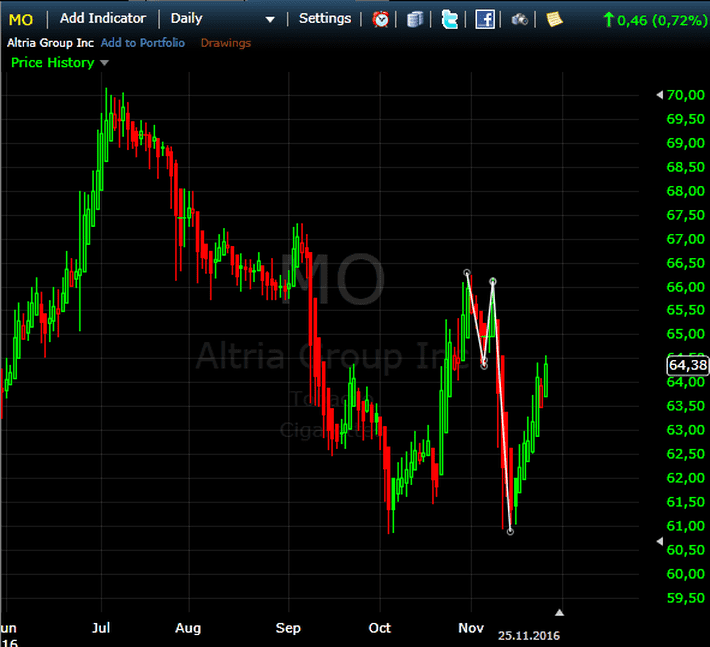Click the 62,00 price axis label
710x647 pixels.
(x=686, y=478)
